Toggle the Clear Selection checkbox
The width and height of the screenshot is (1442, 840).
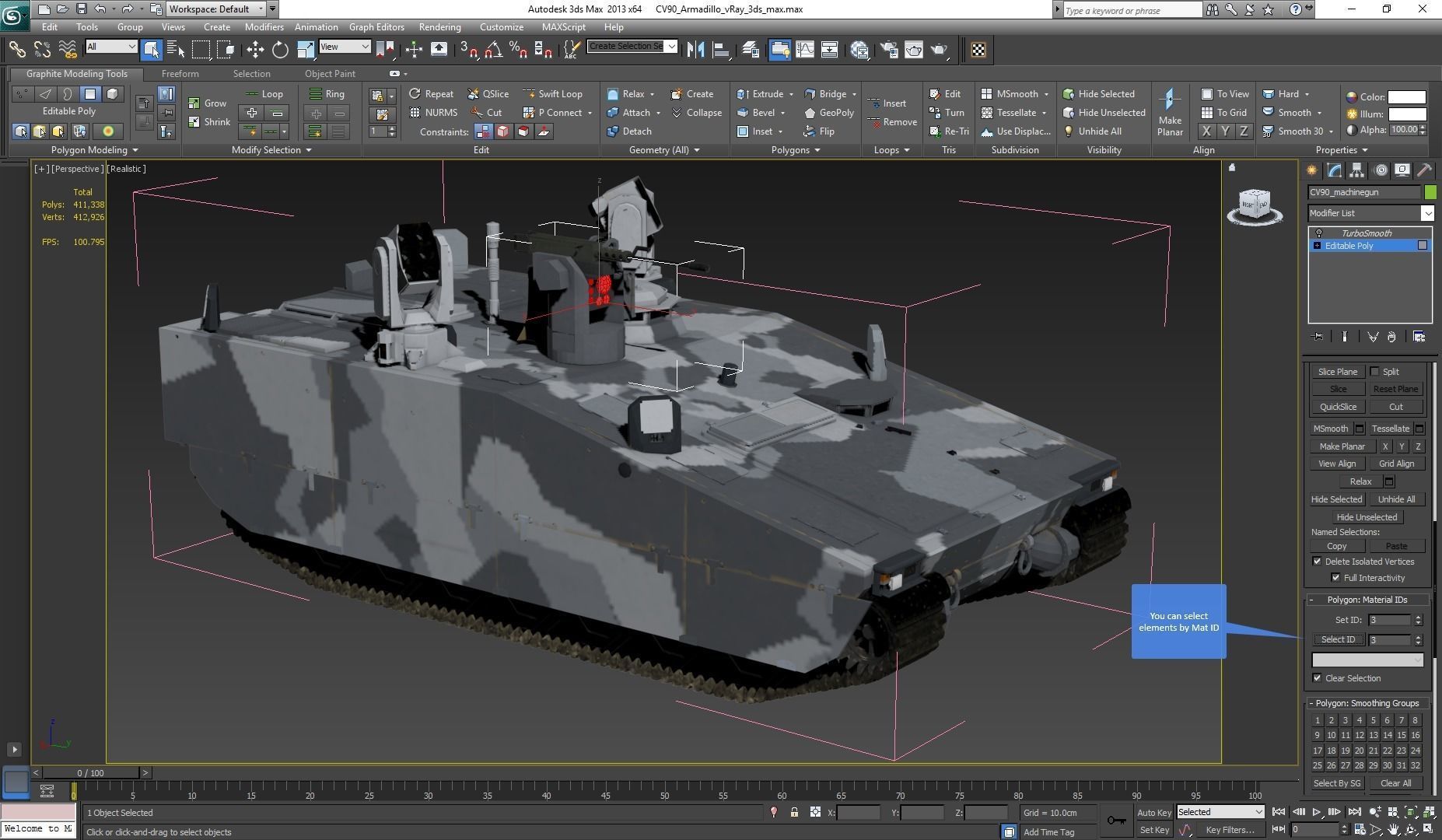[x=1317, y=678]
